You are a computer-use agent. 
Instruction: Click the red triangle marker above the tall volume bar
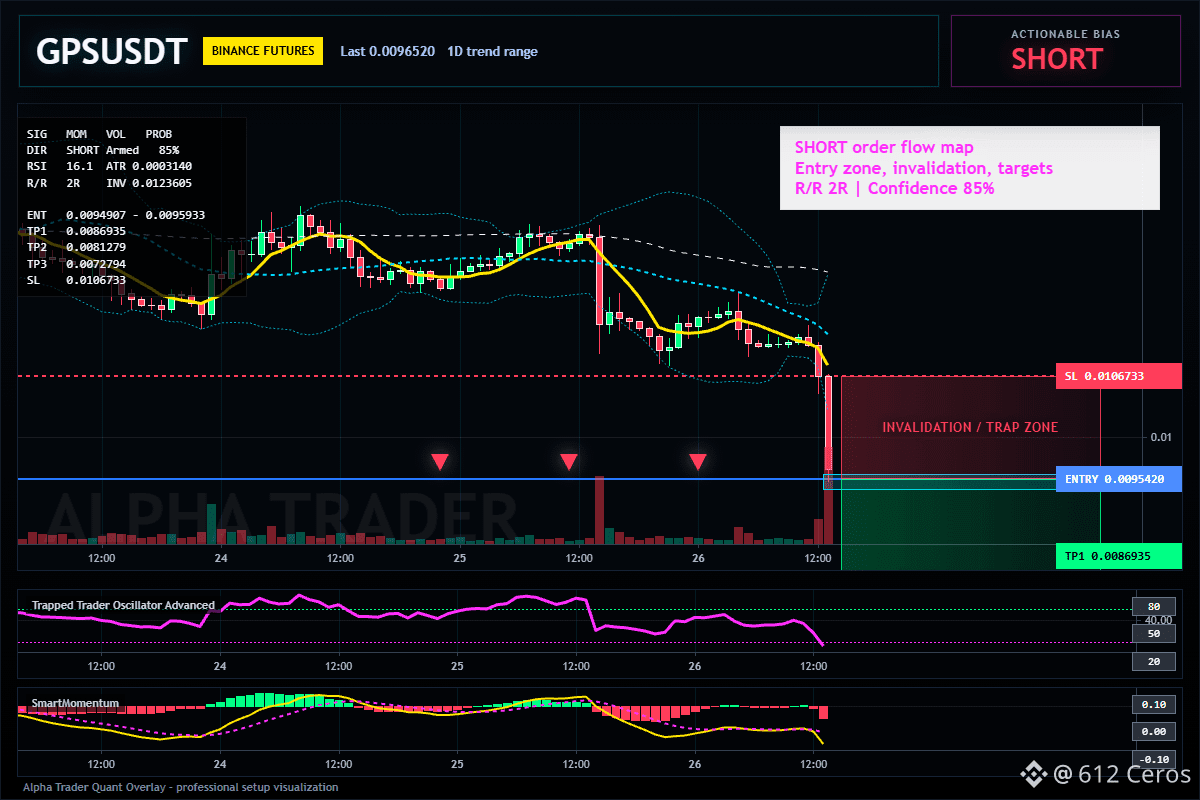[x=569, y=462]
